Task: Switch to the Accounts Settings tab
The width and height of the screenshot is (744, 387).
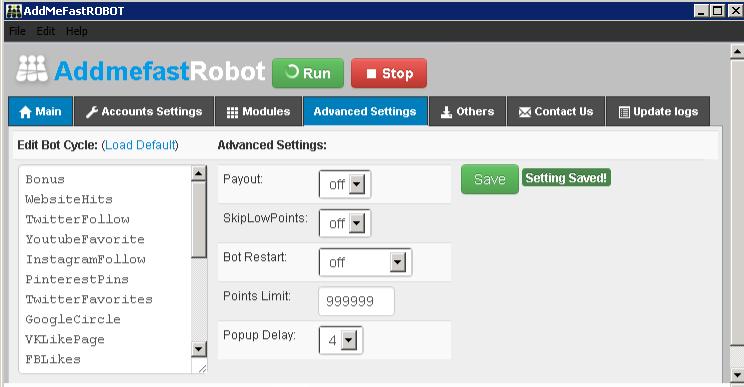Action: click(x=144, y=111)
